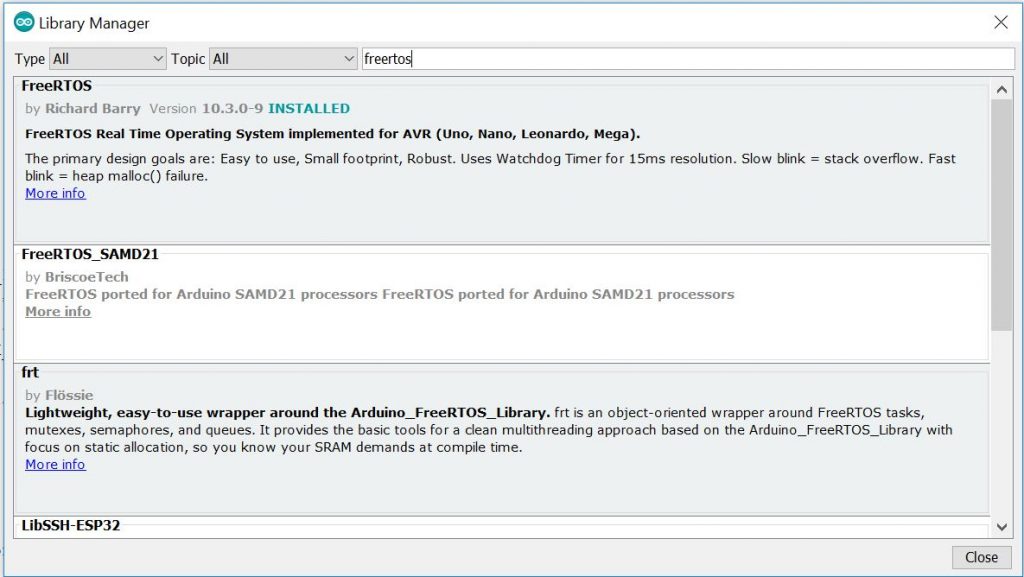Click the vertical scrollbar thumb
Viewport: 1024px width, 577px height.
click(1002, 215)
